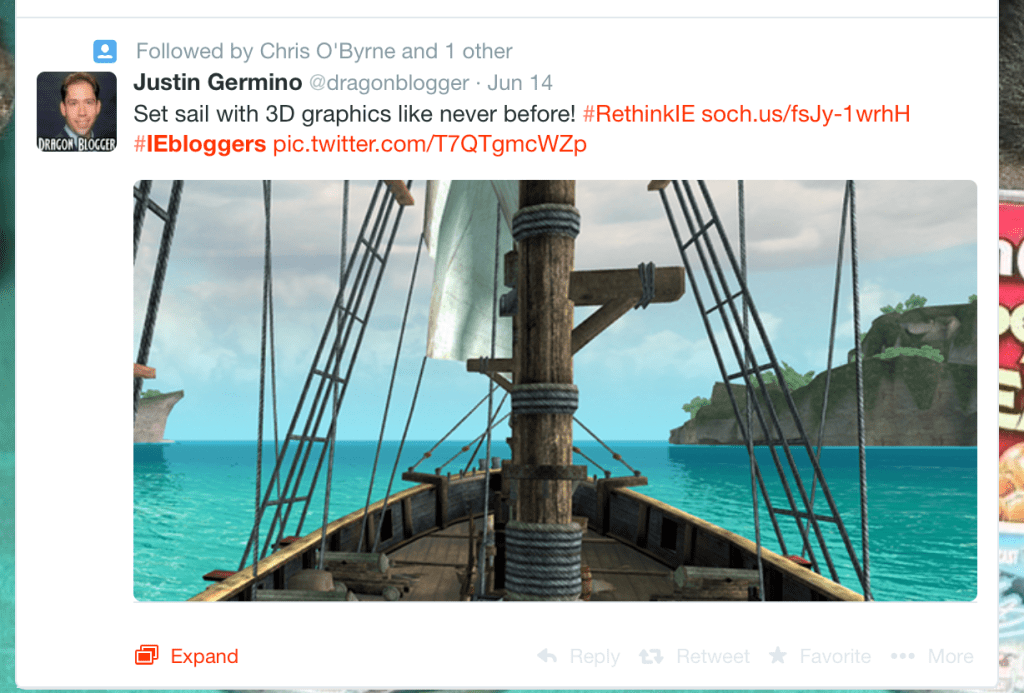This screenshot has width=1024, height=693.
Task: Click the Reply arrow icon
Action: coord(547,656)
